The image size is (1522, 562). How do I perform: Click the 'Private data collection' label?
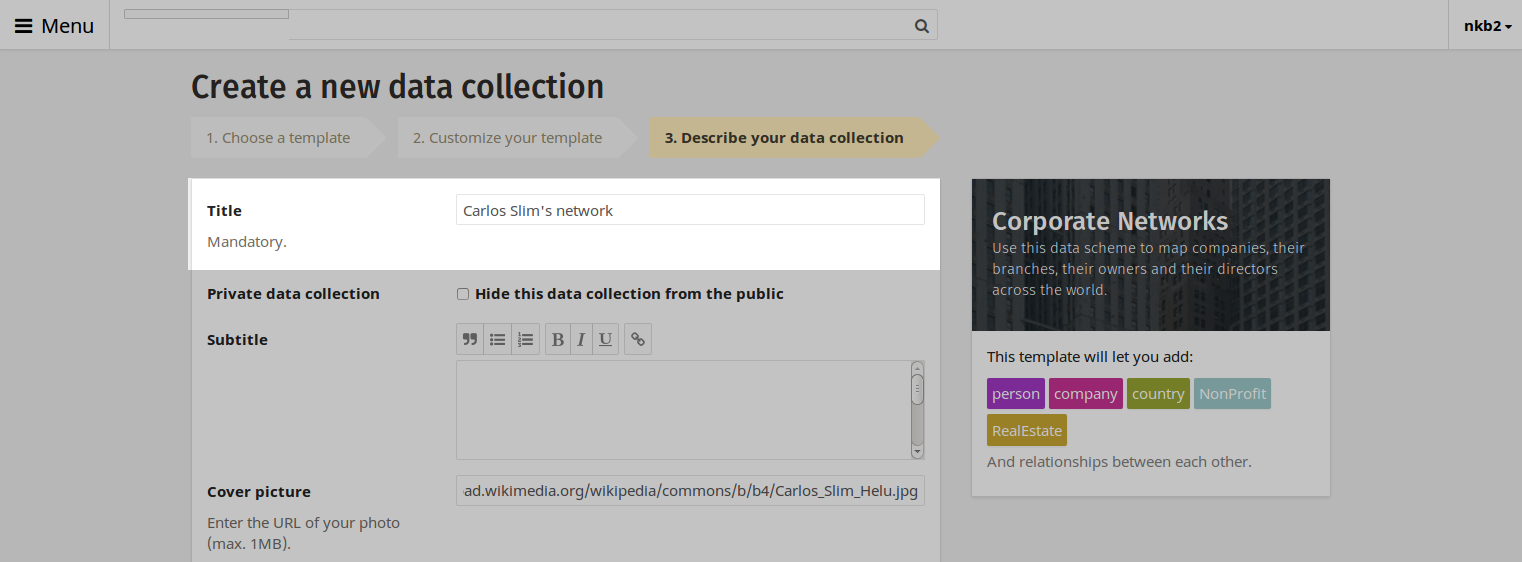(293, 294)
